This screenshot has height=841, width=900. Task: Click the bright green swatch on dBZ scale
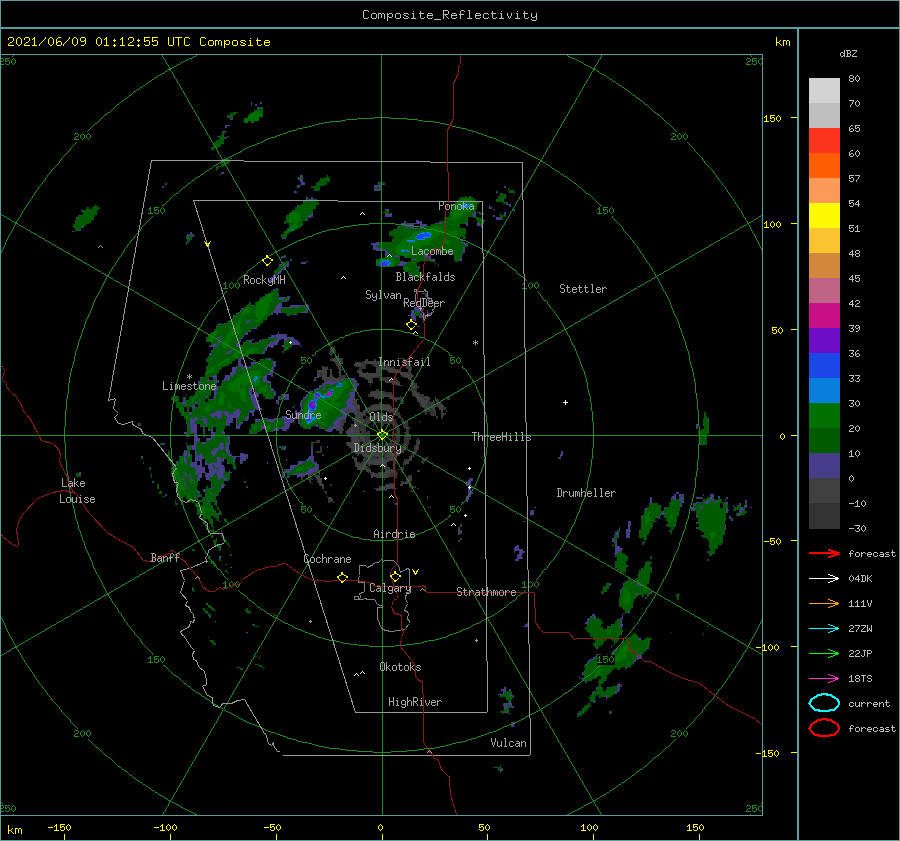[824, 416]
